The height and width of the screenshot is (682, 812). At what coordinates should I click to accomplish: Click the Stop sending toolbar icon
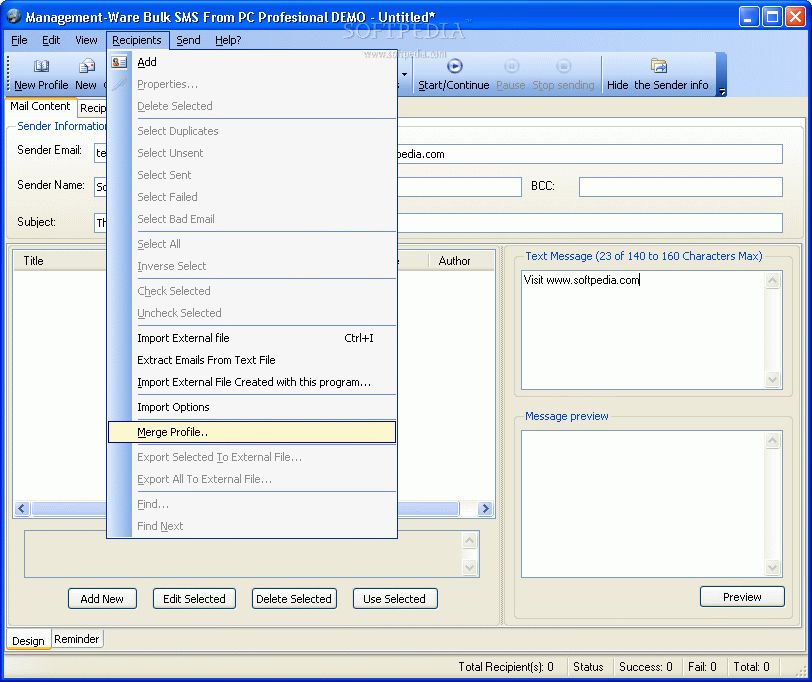[563, 66]
